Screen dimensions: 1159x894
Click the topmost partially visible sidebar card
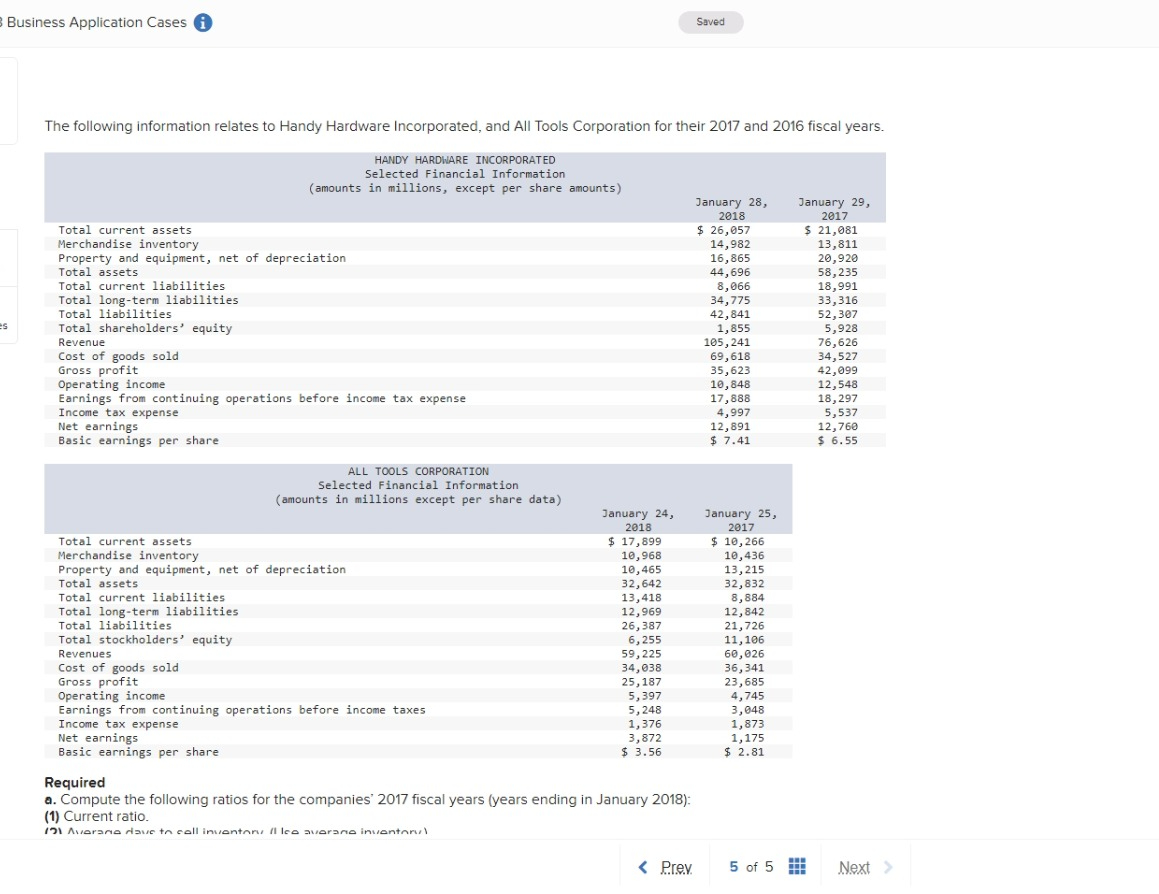coord(8,100)
